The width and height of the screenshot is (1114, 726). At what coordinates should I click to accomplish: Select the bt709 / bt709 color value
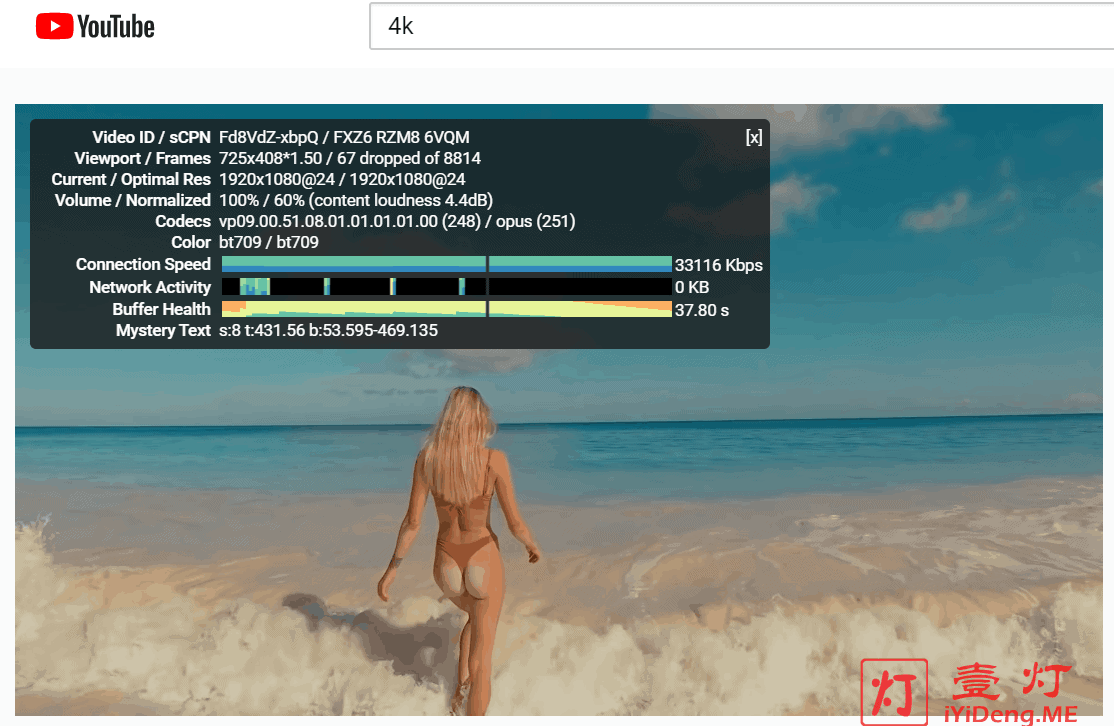coord(269,242)
